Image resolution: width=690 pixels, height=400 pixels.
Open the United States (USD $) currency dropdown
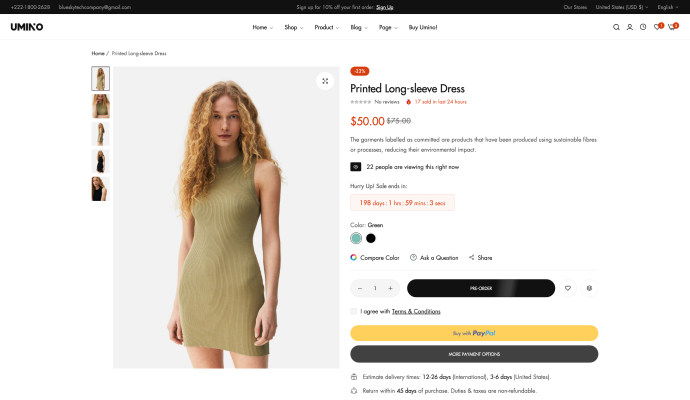[622, 7]
